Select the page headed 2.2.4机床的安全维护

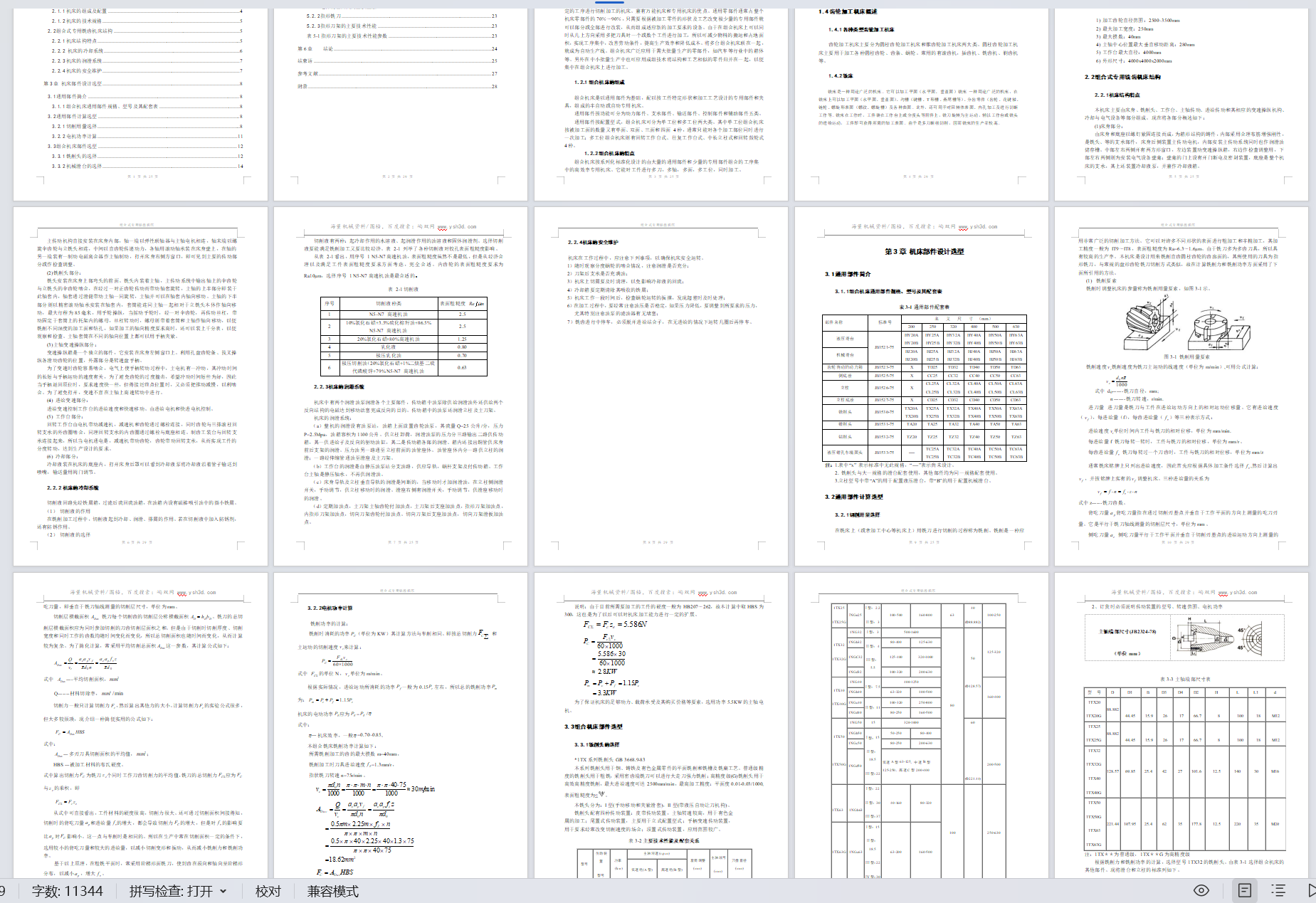click(x=663, y=386)
